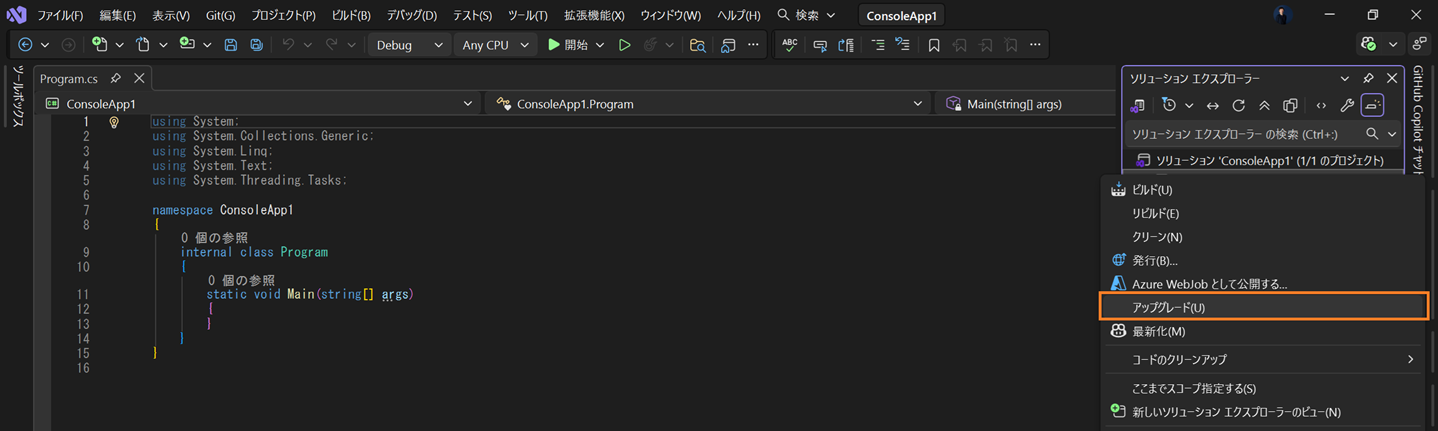The height and width of the screenshot is (431, 1438).
Task: Open the GitHub Copilot チャット side tab
Action: pos(1418,119)
